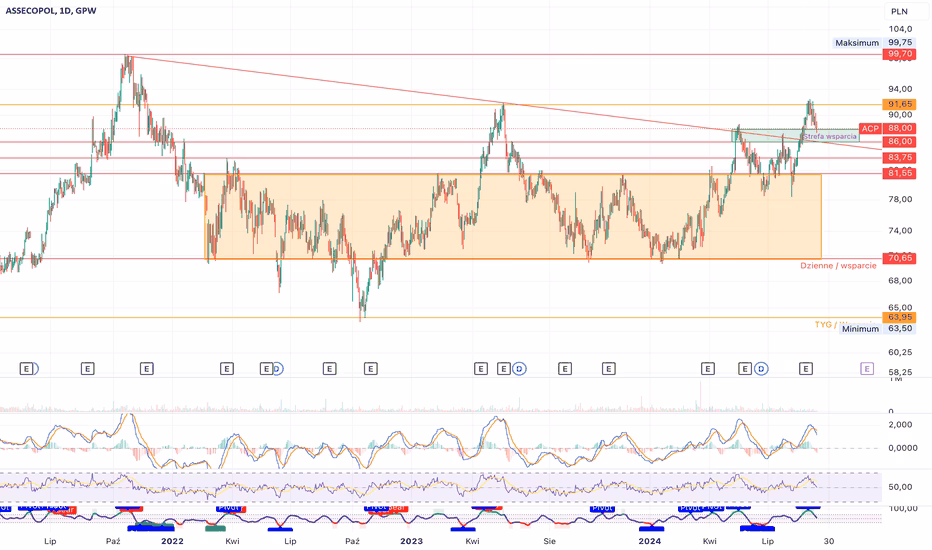Click 2023 on the time axis
The height and width of the screenshot is (550, 932).
click(411, 540)
